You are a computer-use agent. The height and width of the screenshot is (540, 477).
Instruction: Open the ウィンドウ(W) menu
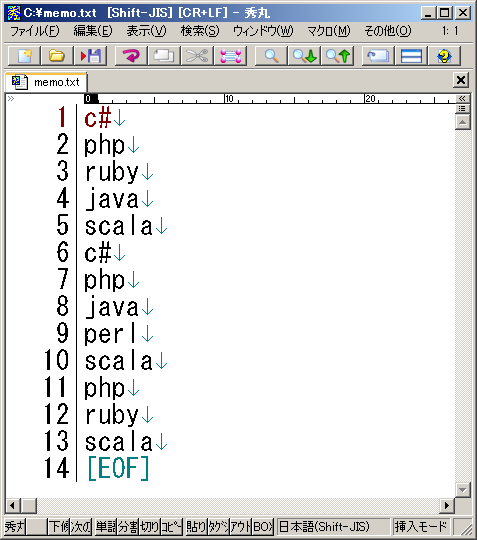[x=263, y=31]
